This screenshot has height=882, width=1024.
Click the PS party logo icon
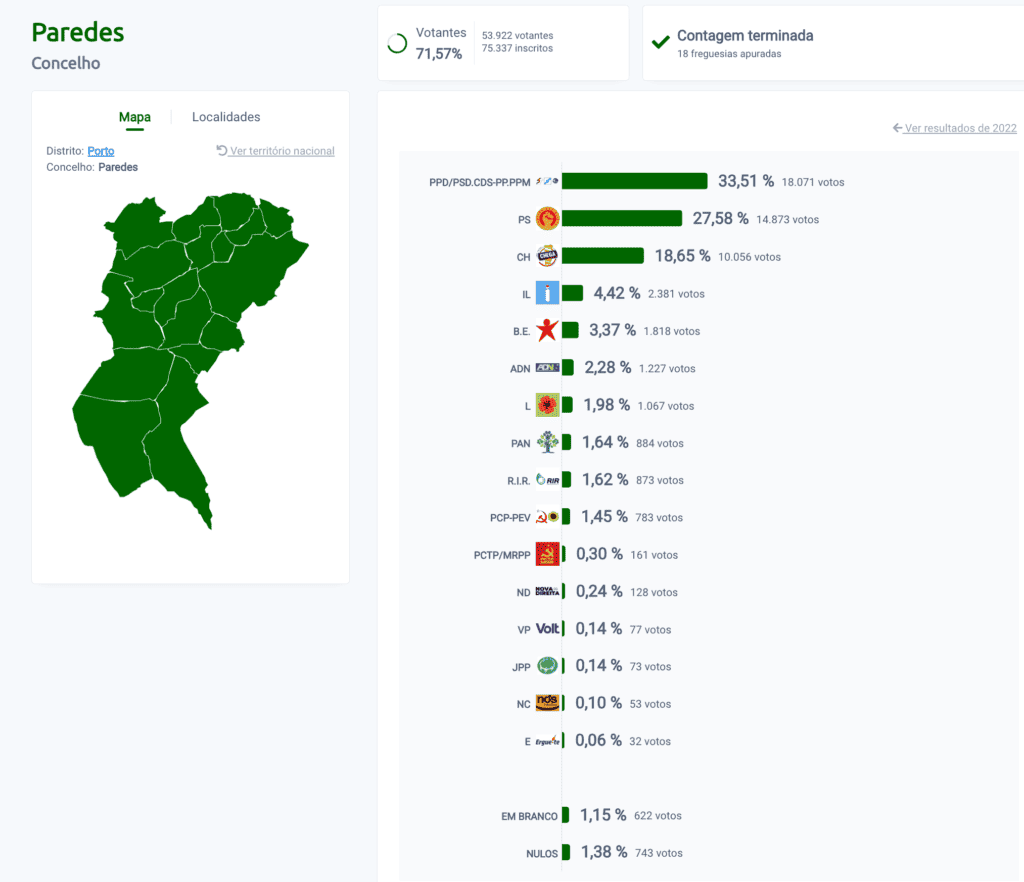point(547,219)
